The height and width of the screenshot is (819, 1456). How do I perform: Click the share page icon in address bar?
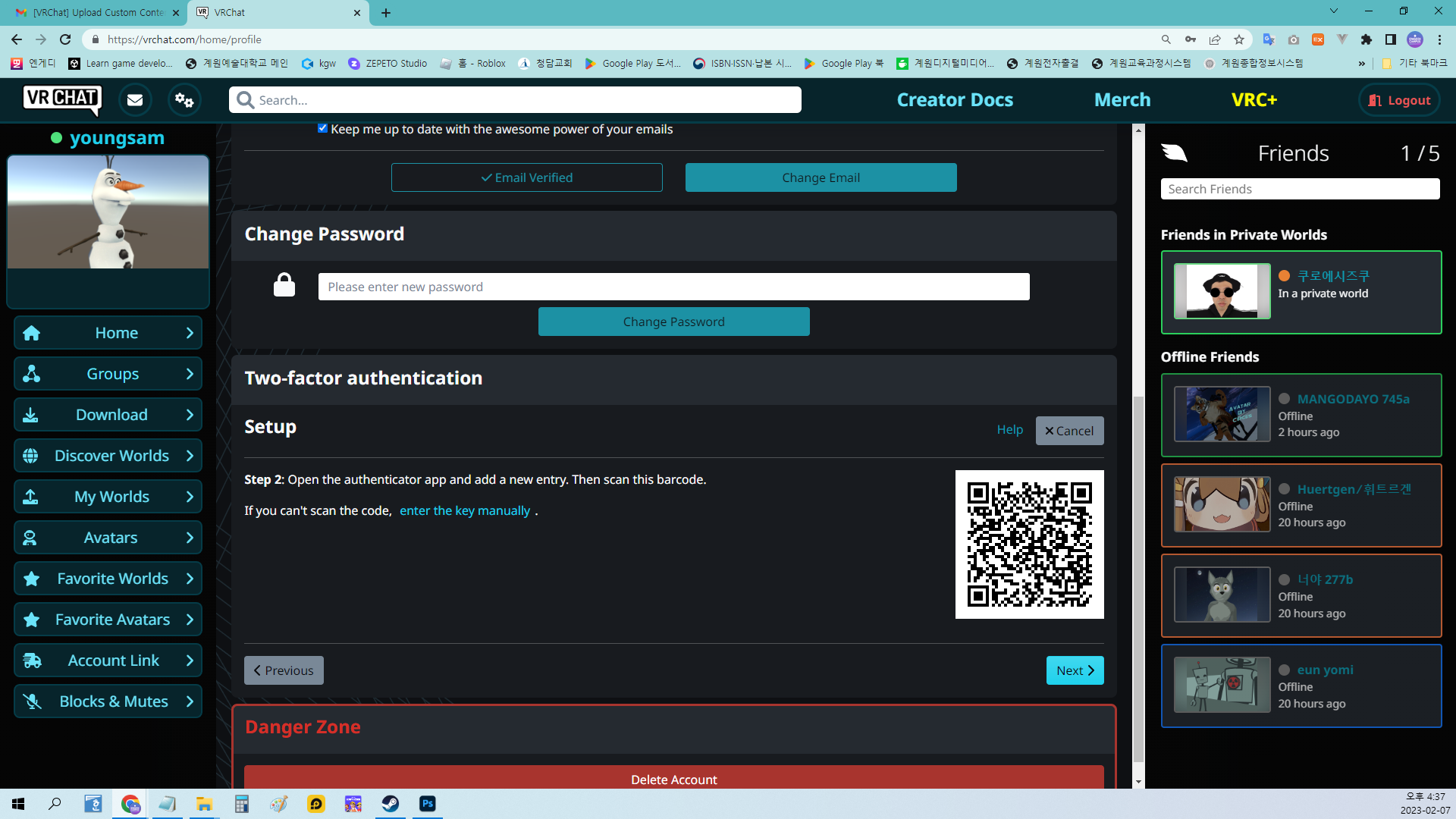tap(1215, 39)
